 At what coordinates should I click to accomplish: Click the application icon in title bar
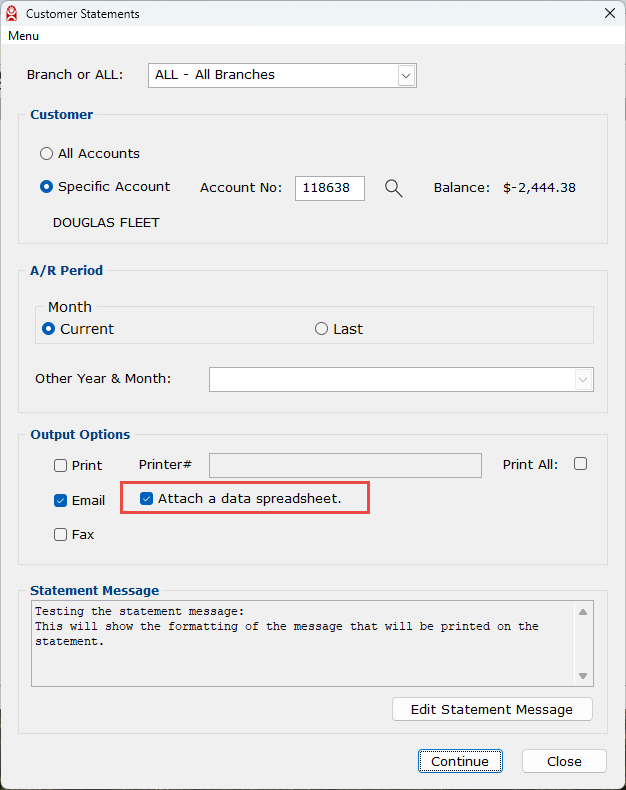(12, 14)
